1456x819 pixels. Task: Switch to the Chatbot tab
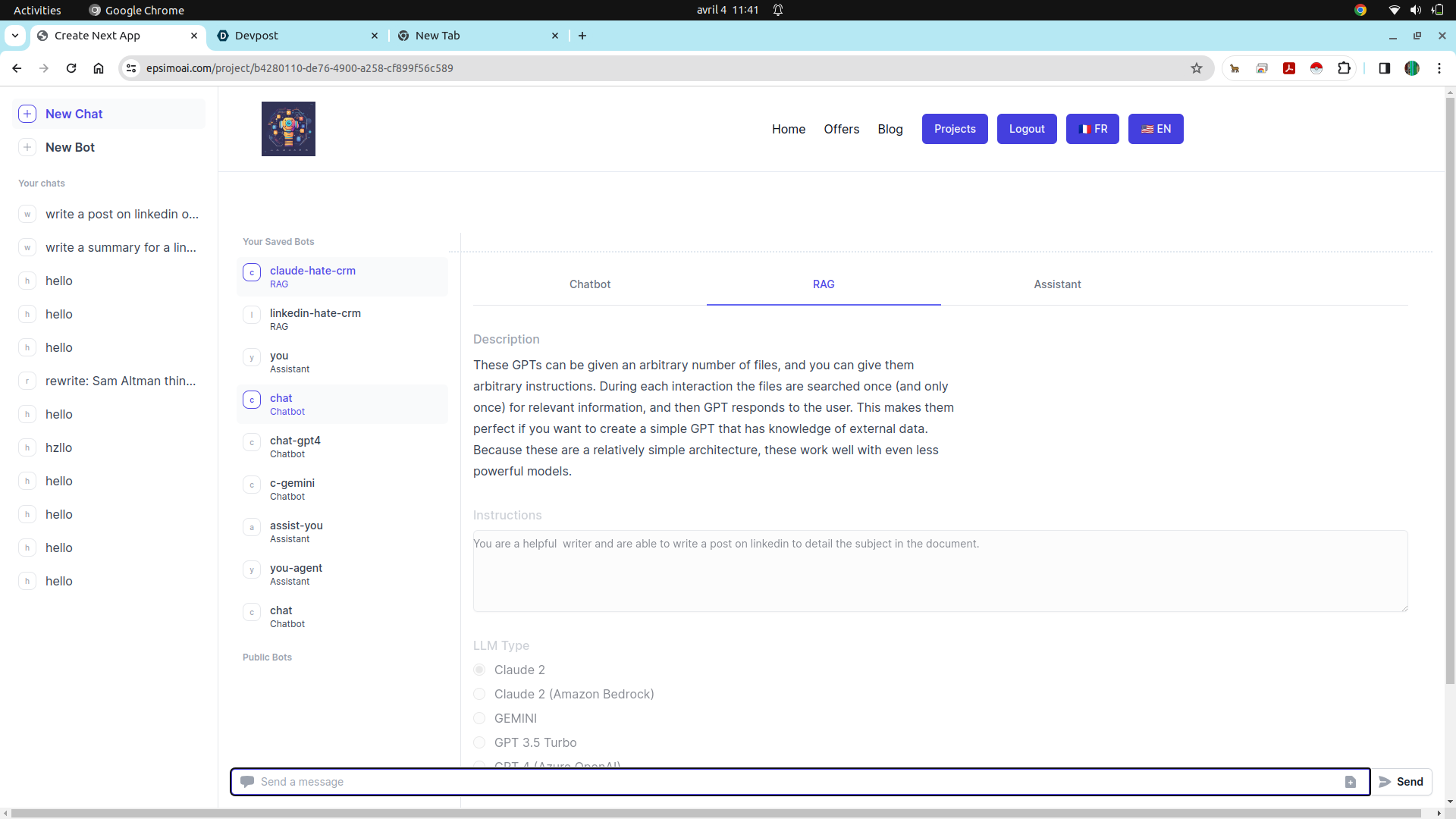pyautogui.click(x=590, y=284)
